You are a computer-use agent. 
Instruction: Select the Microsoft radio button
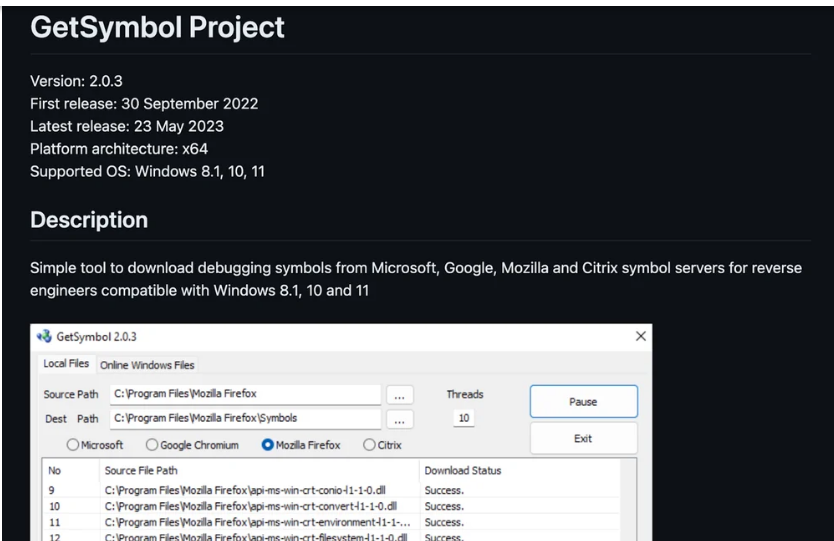(x=74, y=444)
